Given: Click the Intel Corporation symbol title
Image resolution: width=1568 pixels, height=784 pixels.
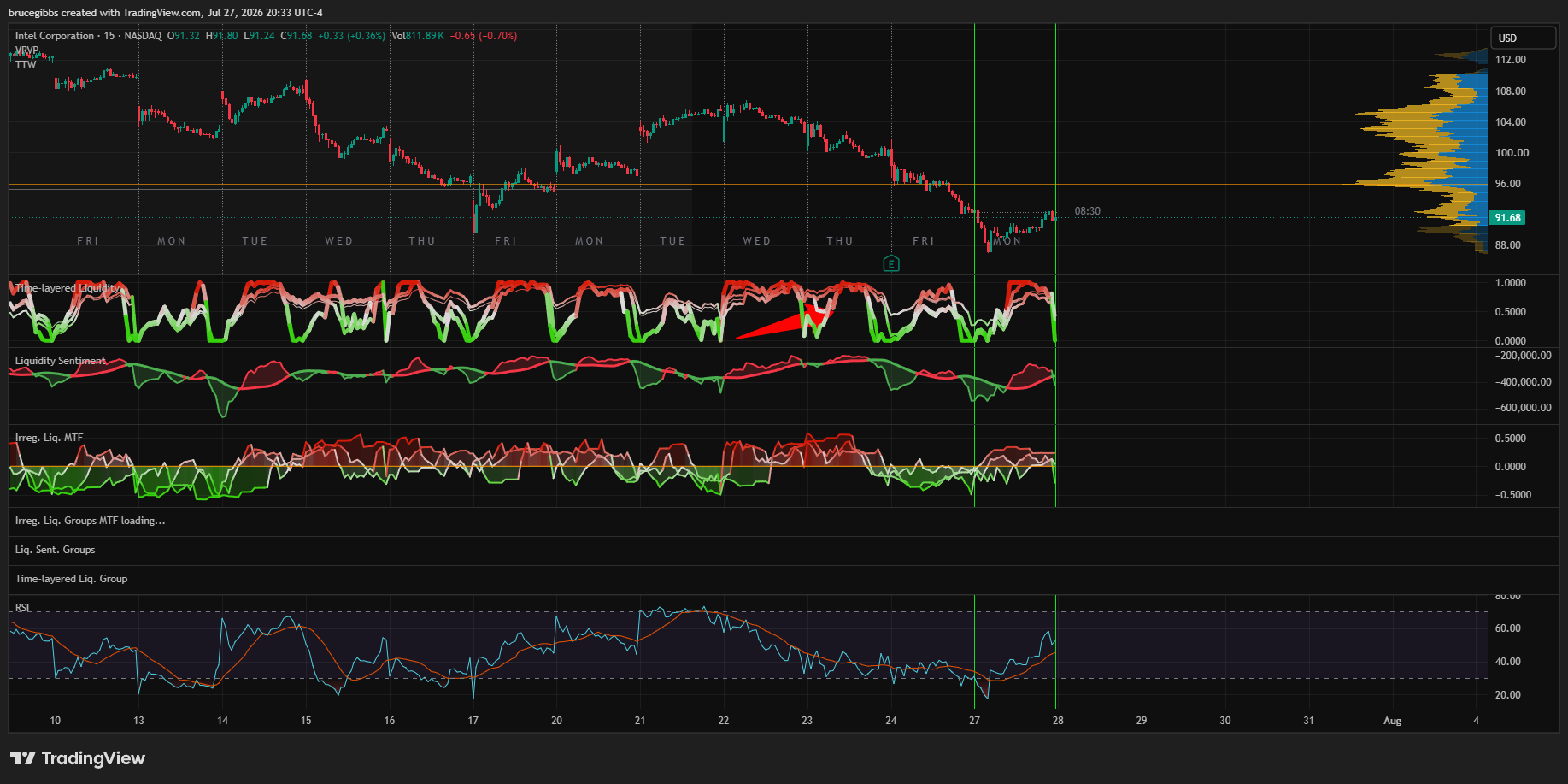Looking at the screenshot, I should [x=55, y=36].
